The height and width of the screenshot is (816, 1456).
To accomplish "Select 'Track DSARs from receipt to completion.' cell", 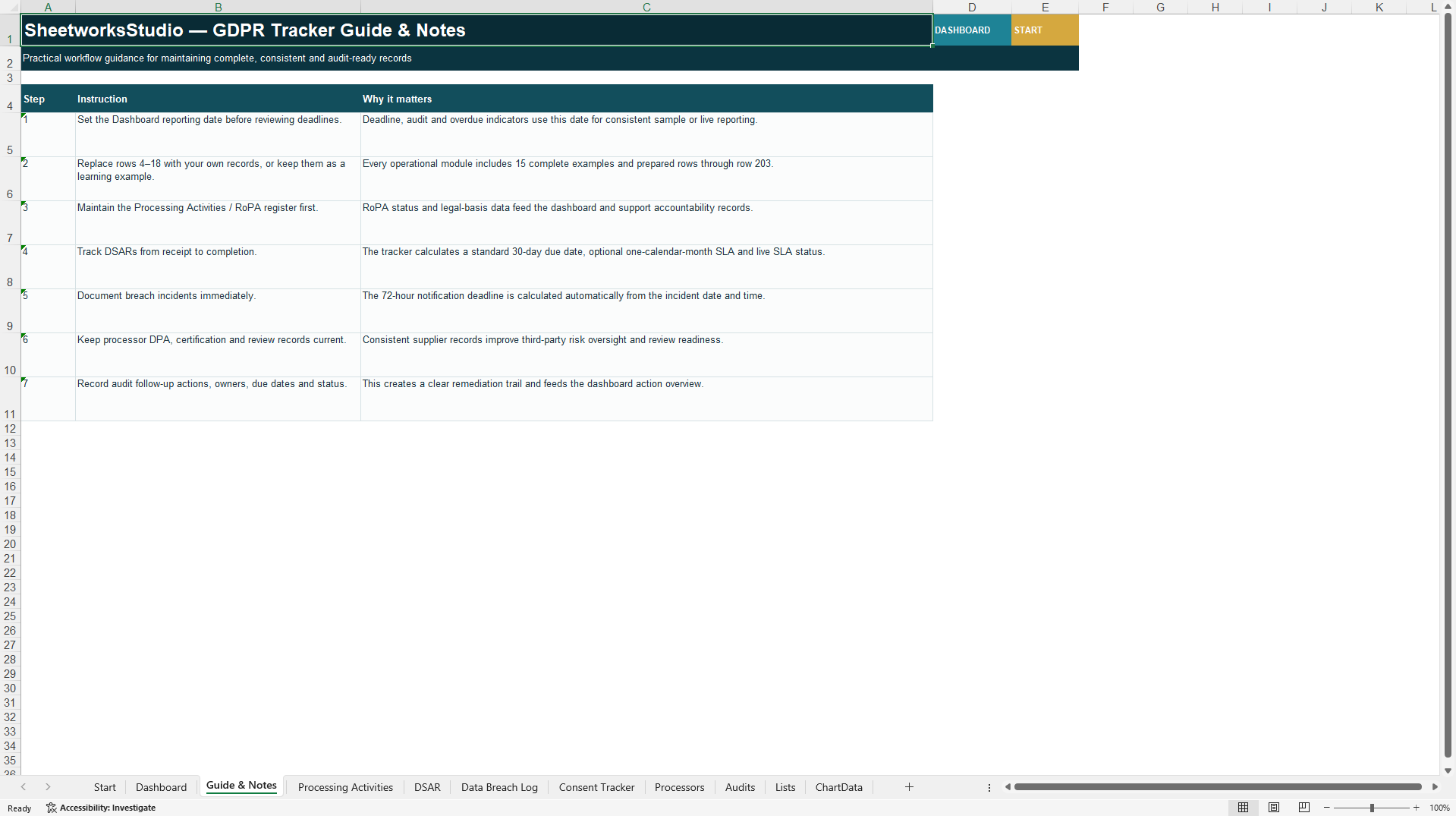I will click(x=218, y=267).
